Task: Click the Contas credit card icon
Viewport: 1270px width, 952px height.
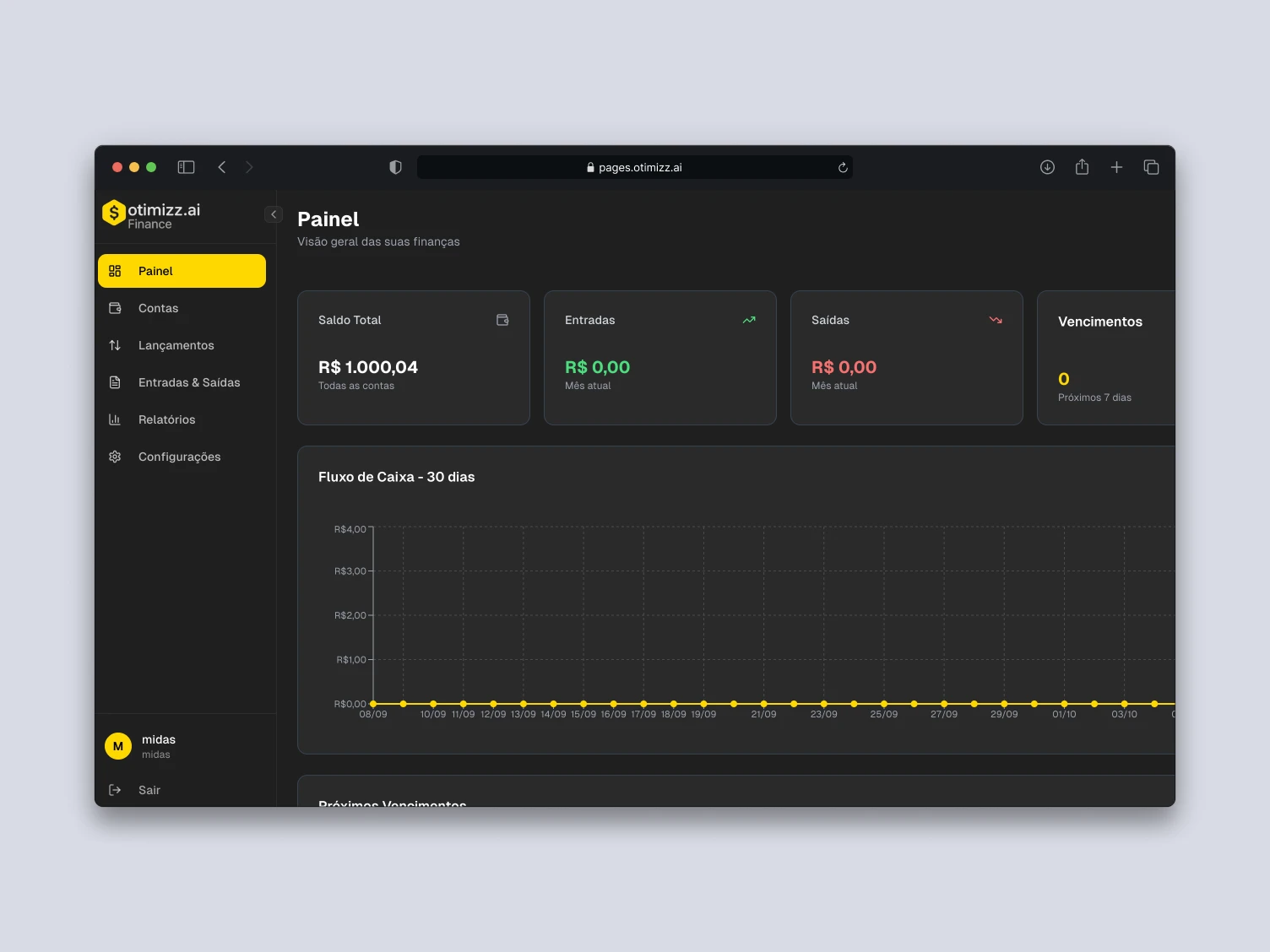Action: pos(115,308)
